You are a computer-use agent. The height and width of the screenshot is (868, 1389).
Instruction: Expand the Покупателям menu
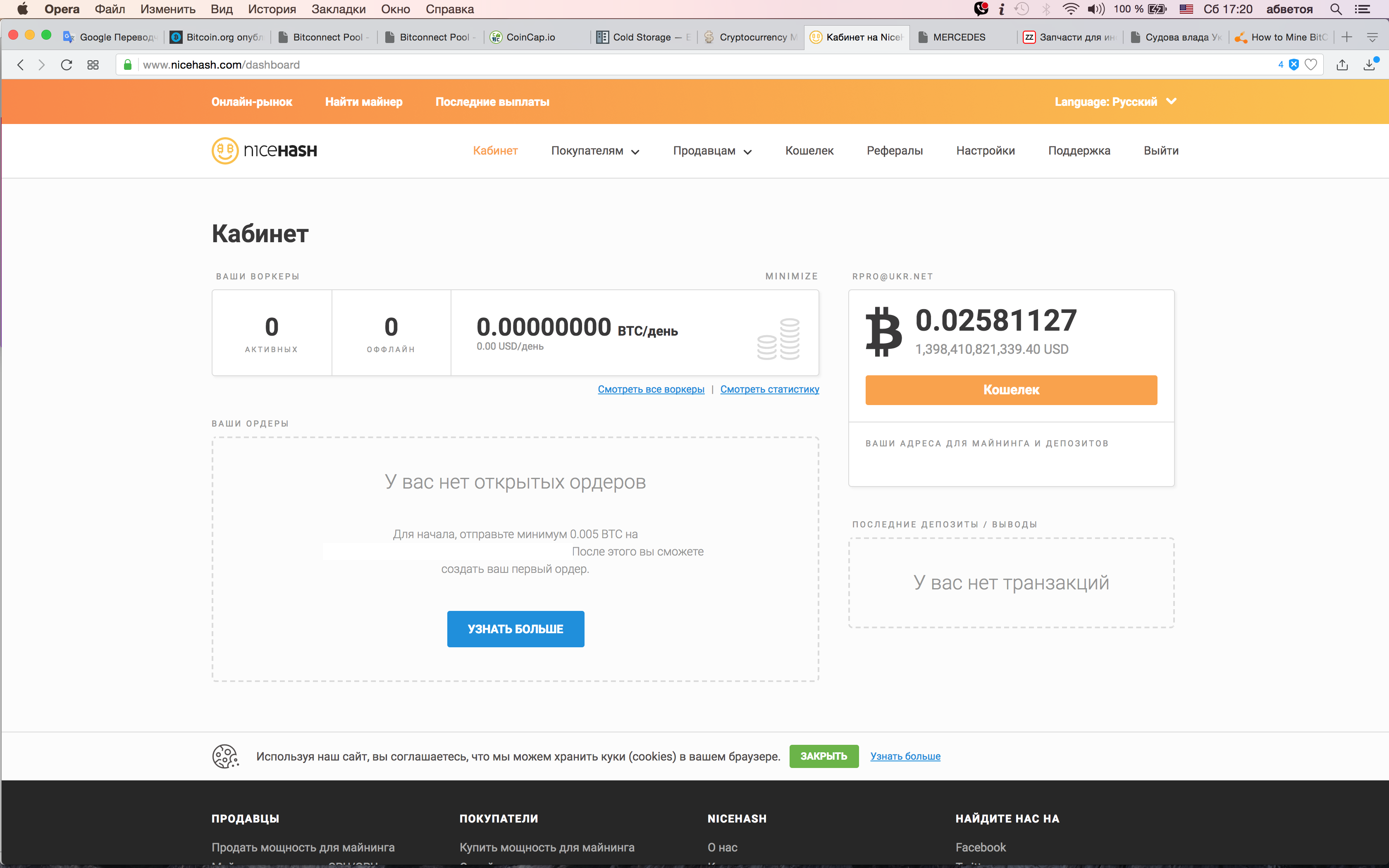[x=595, y=151]
